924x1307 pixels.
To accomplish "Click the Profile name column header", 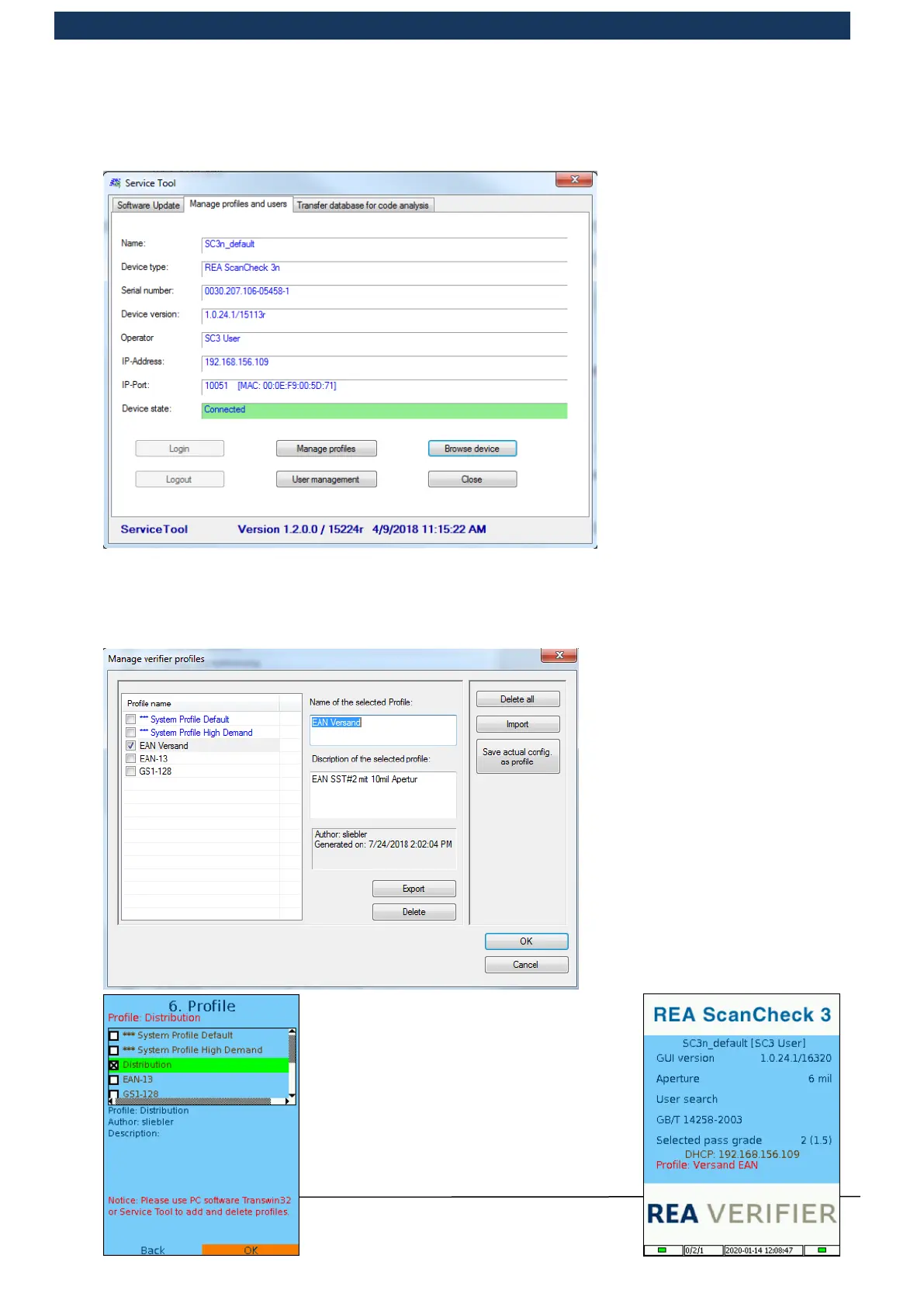I will [x=200, y=703].
